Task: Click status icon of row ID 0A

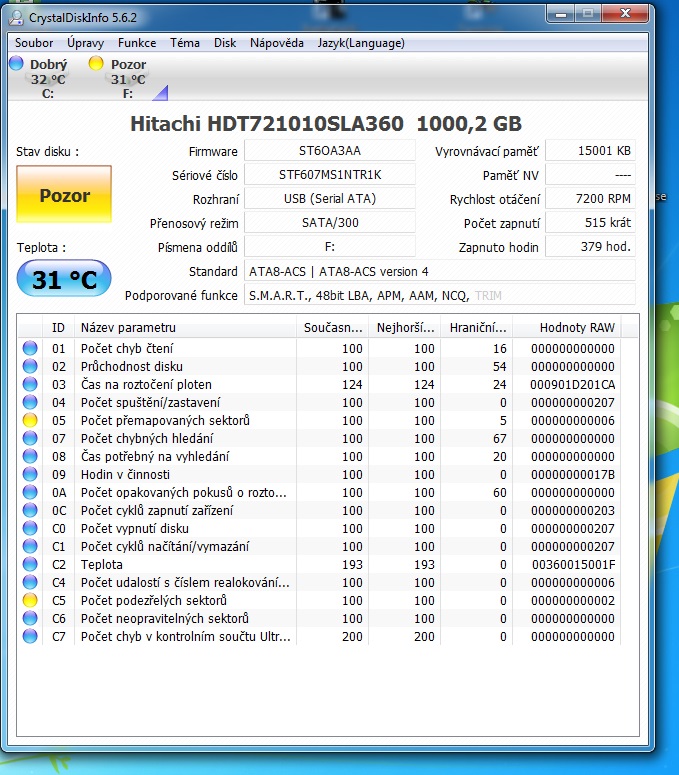Action: pos(30,492)
